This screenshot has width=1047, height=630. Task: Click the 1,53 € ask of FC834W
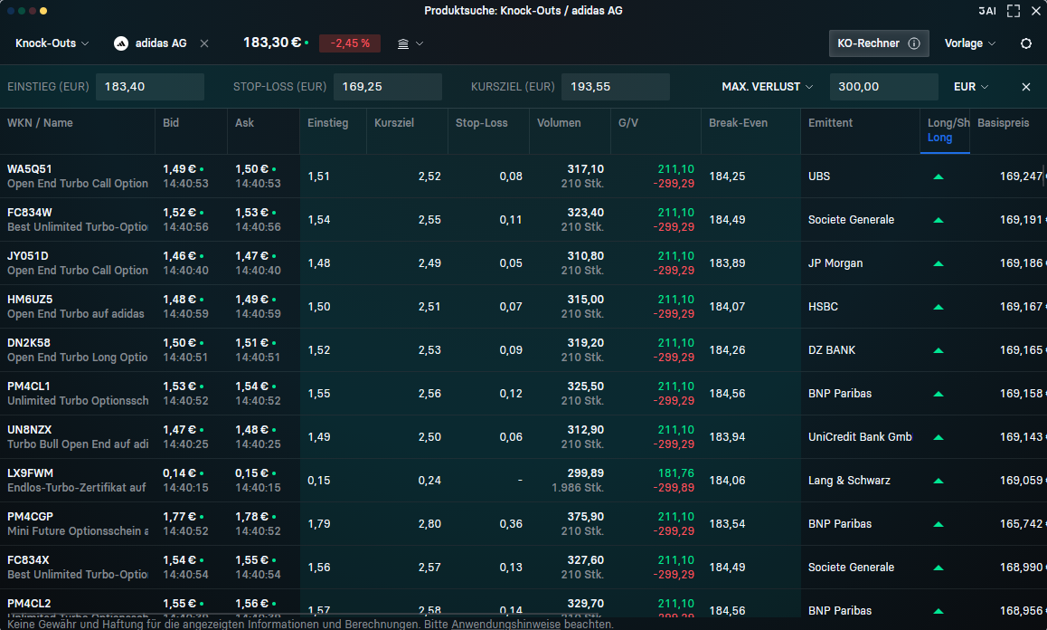251,212
